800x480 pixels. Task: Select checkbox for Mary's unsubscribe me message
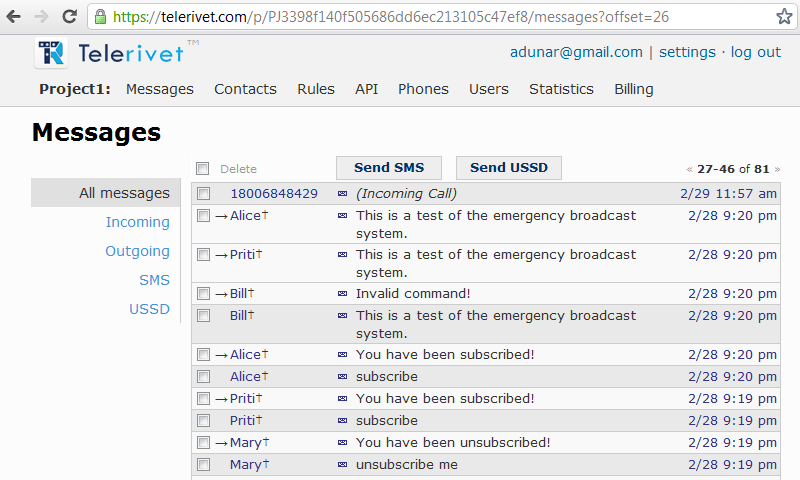pos(204,465)
